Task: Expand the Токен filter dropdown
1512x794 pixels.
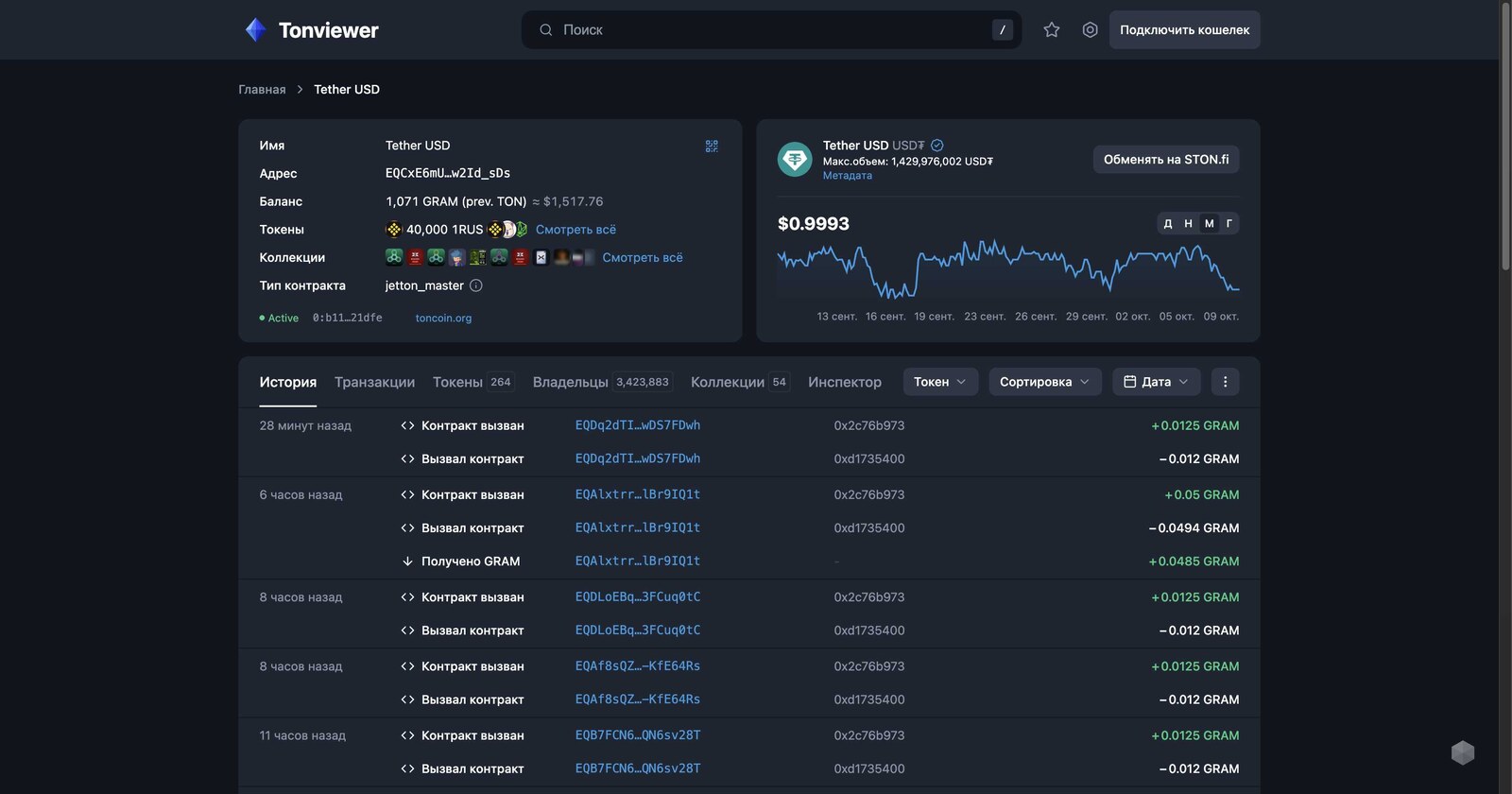Action: (940, 382)
